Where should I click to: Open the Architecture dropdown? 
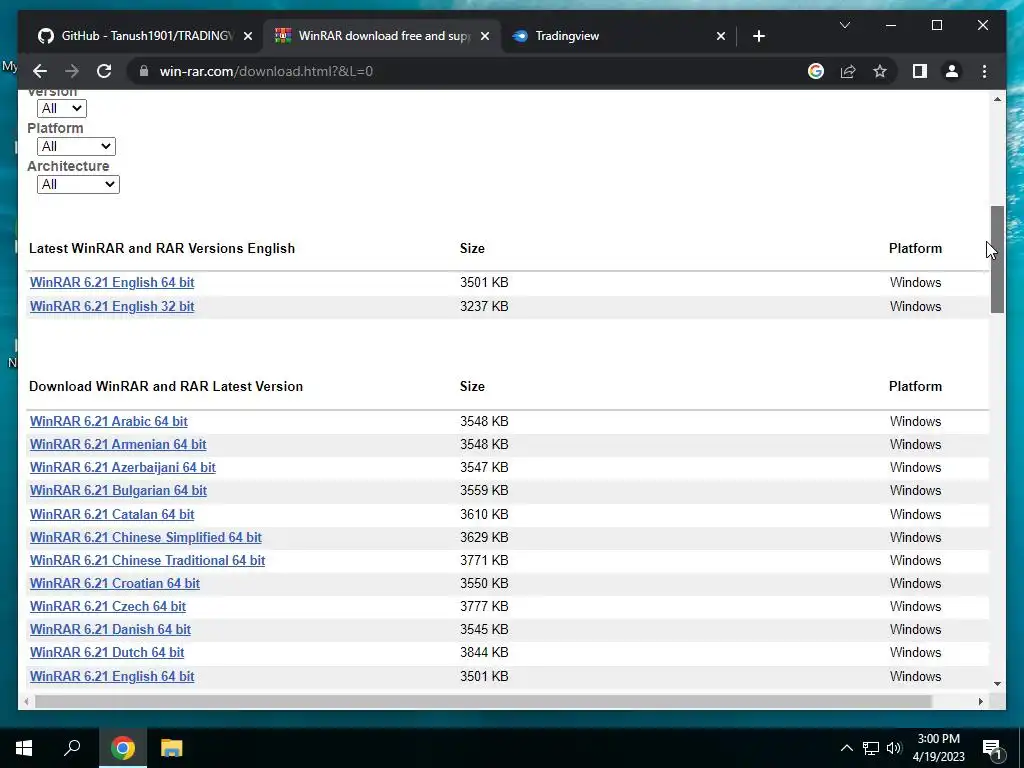tap(78, 184)
